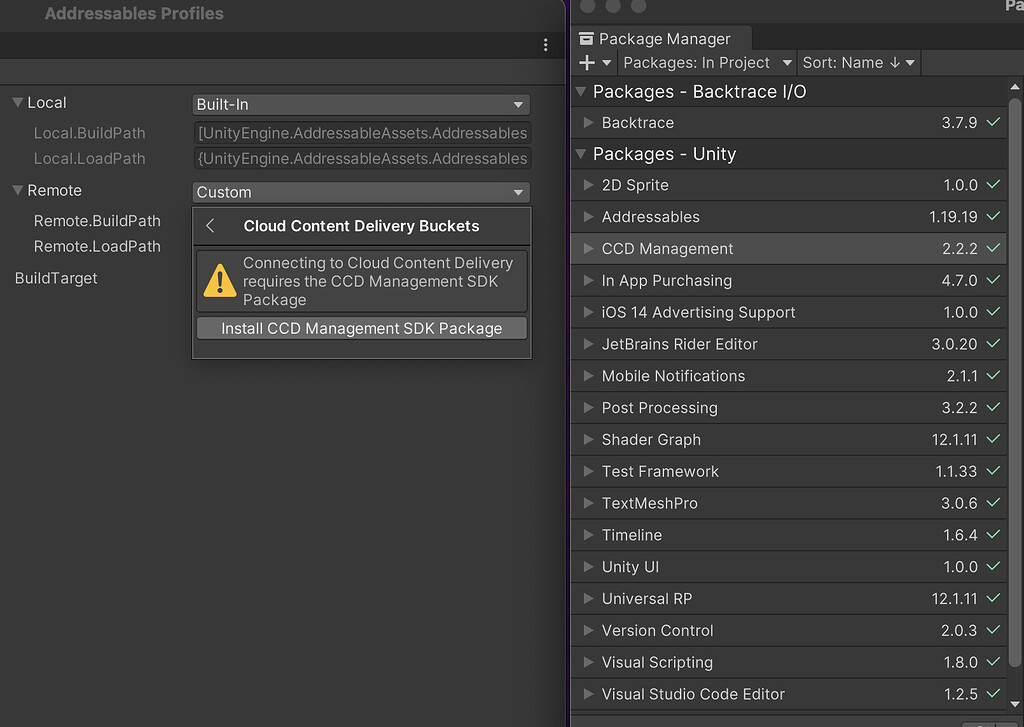Click the checkmark next to Universal RP
This screenshot has height=727, width=1024.
tap(993, 598)
